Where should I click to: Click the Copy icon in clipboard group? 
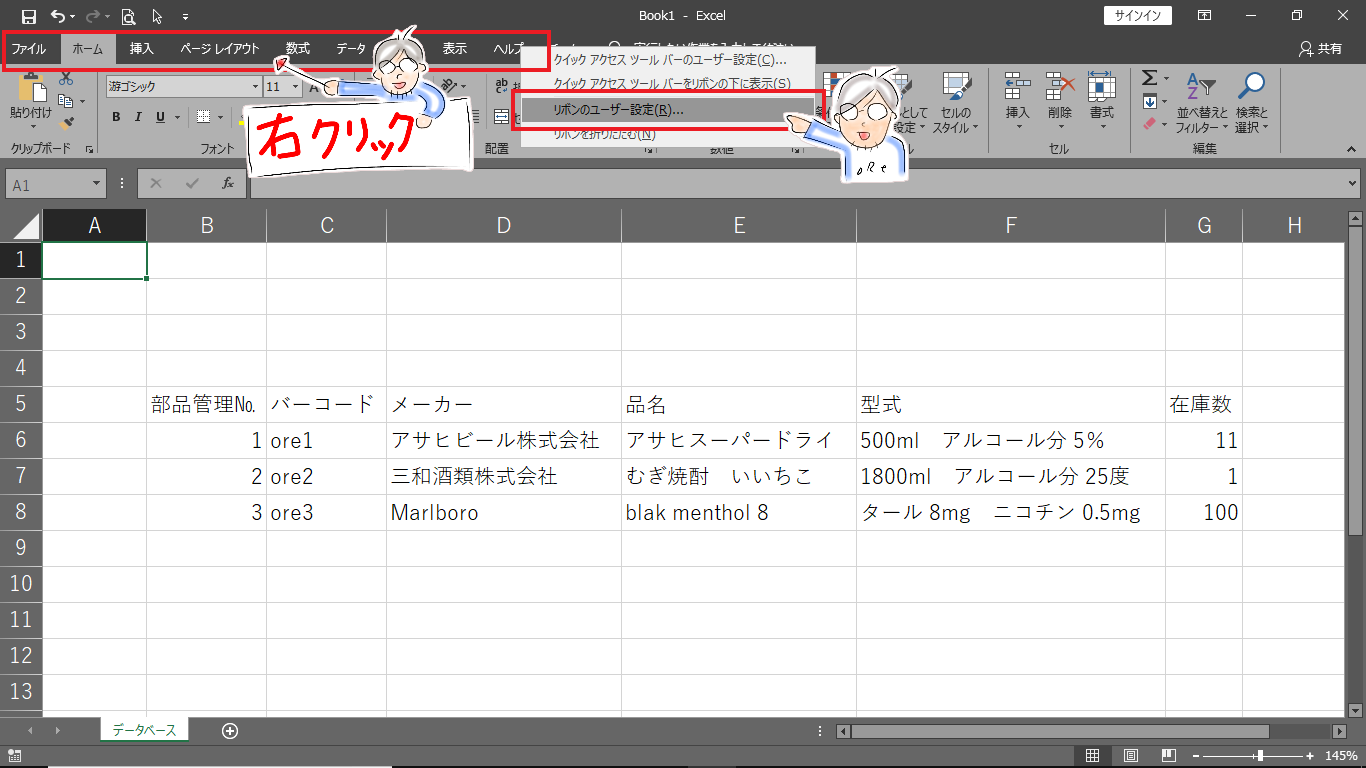[x=66, y=101]
